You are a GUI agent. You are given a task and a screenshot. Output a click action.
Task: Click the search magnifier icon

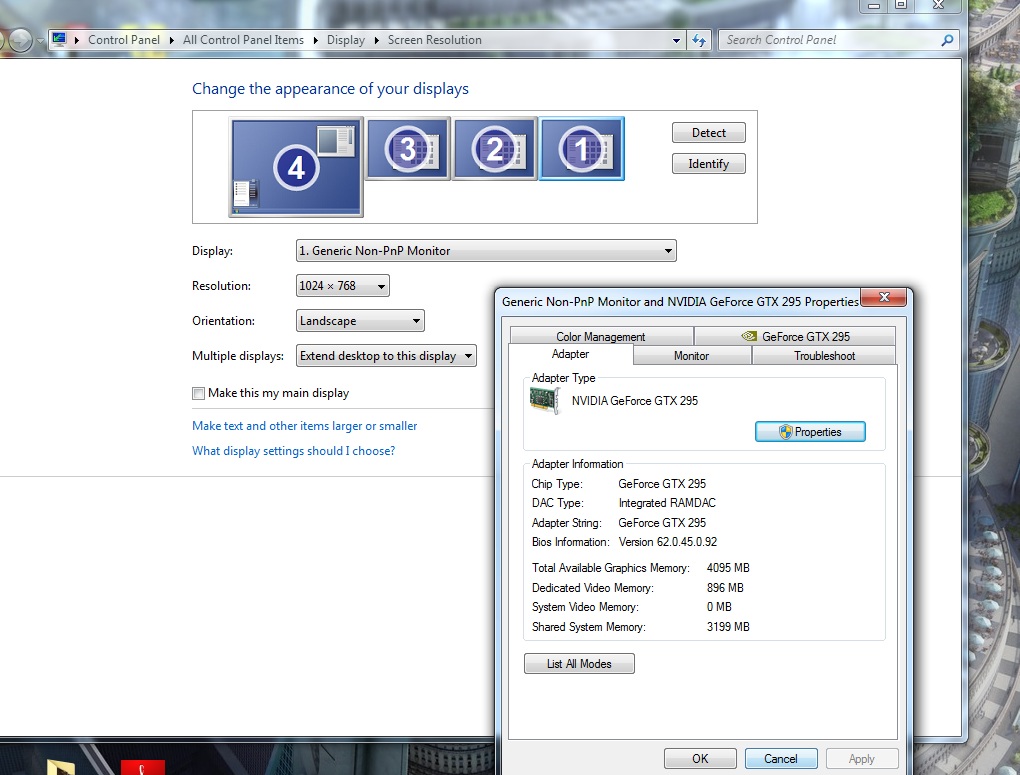click(948, 40)
